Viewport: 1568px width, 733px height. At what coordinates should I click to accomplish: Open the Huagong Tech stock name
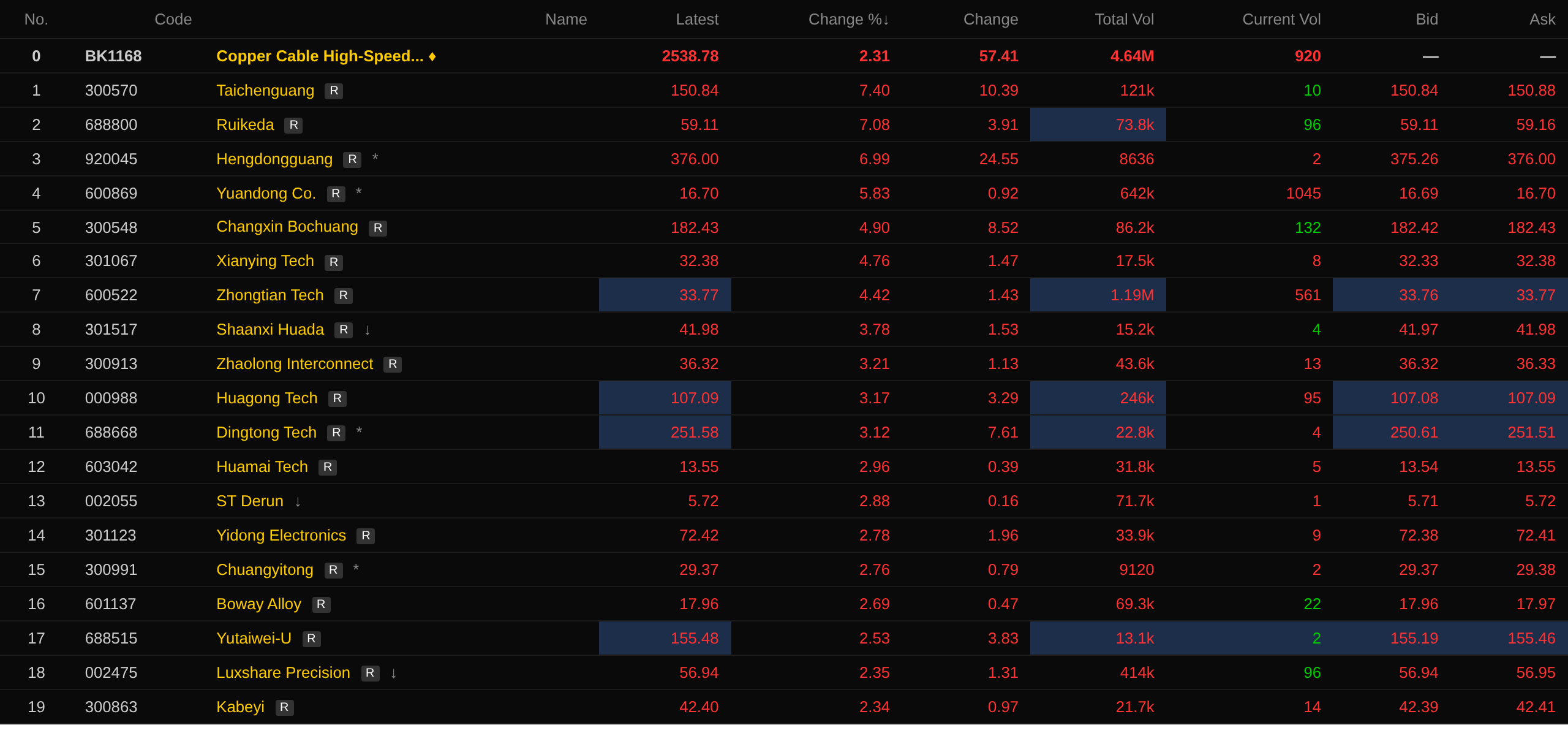point(267,398)
